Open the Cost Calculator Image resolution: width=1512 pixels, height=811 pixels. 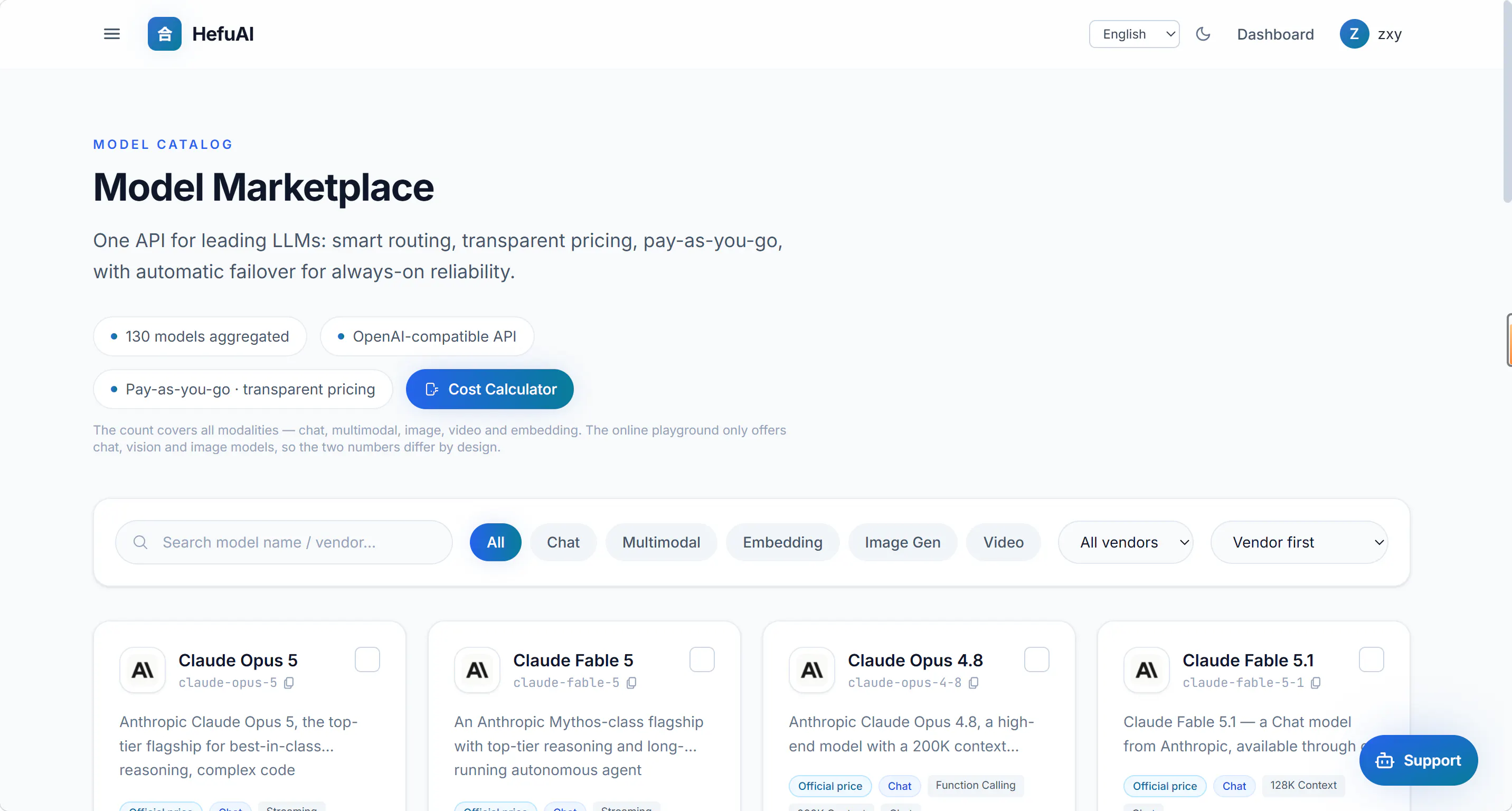click(489, 389)
